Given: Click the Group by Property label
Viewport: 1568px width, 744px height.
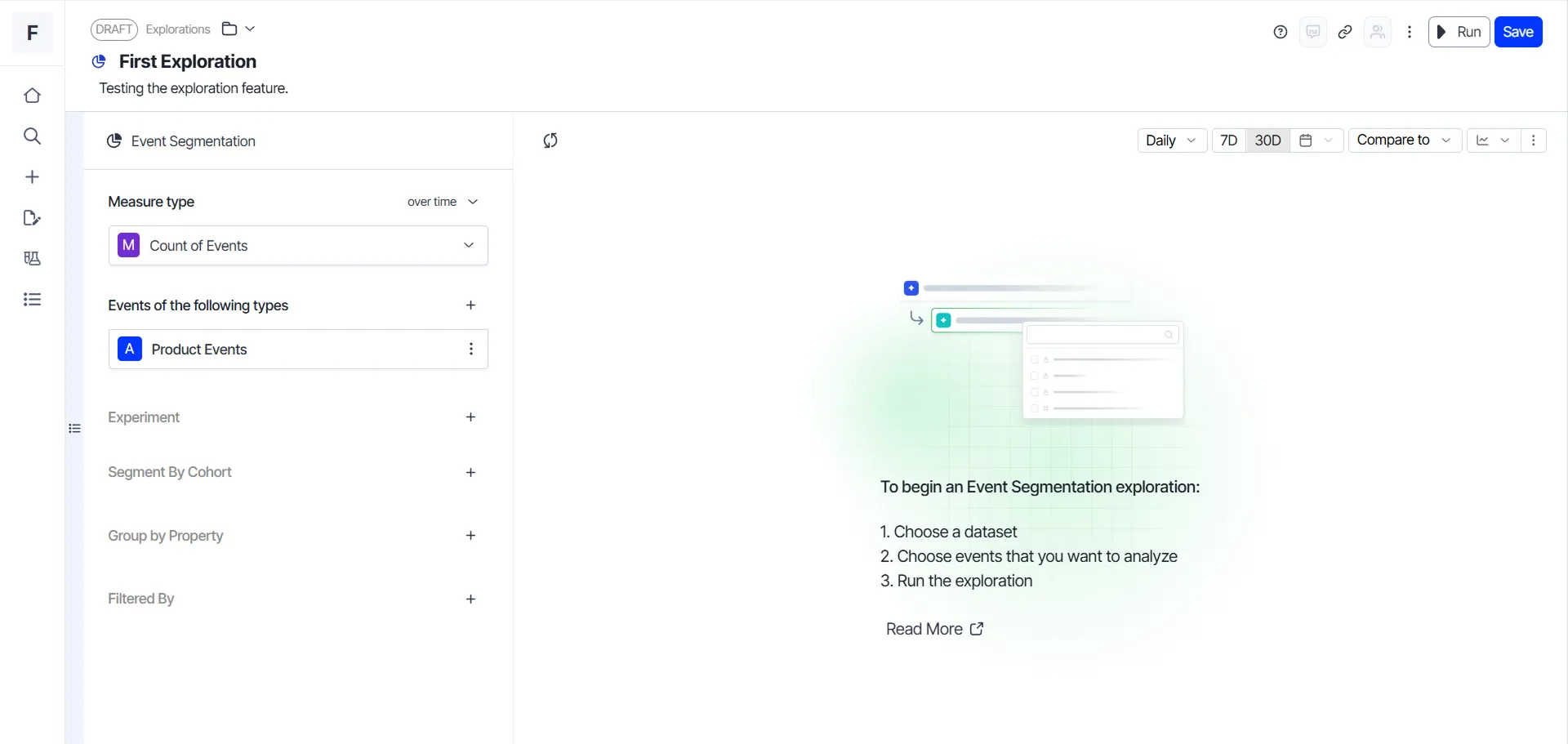Looking at the screenshot, I should [x=166, y=536].
